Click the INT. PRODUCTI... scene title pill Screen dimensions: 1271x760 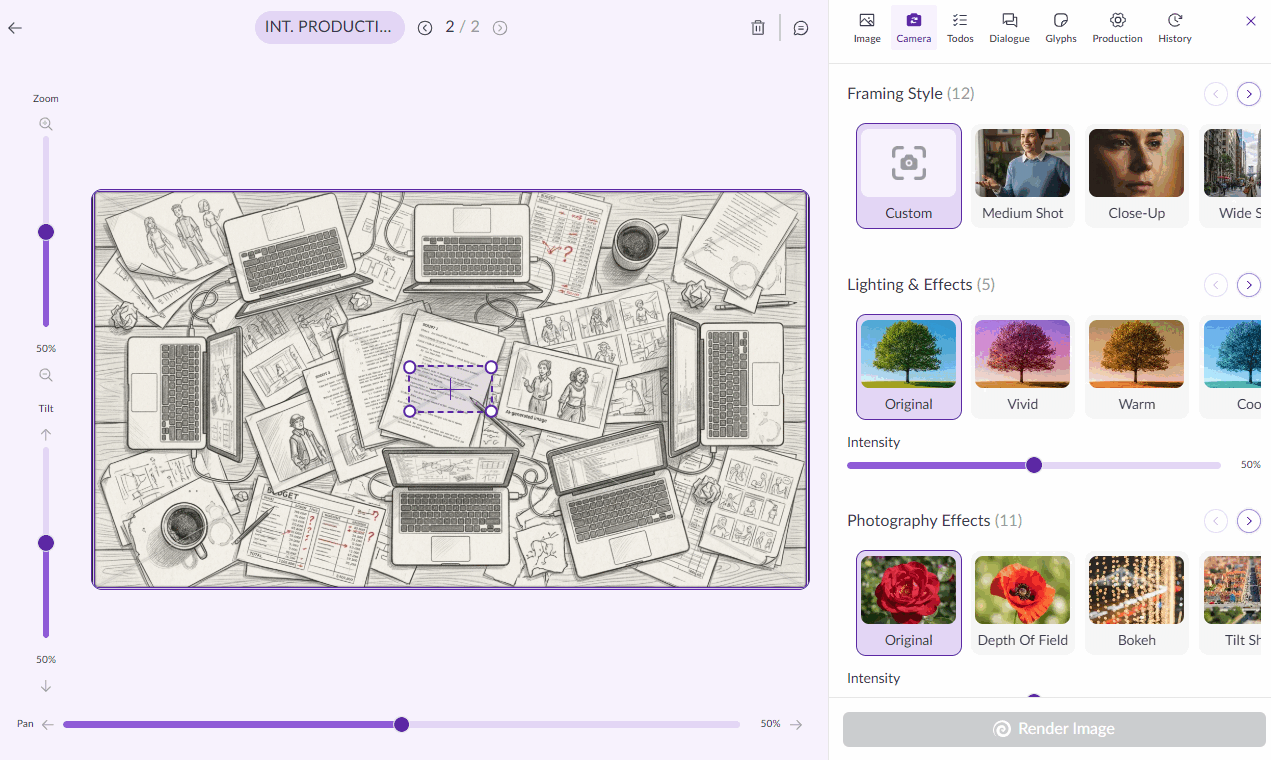click(x=330, y=27)
